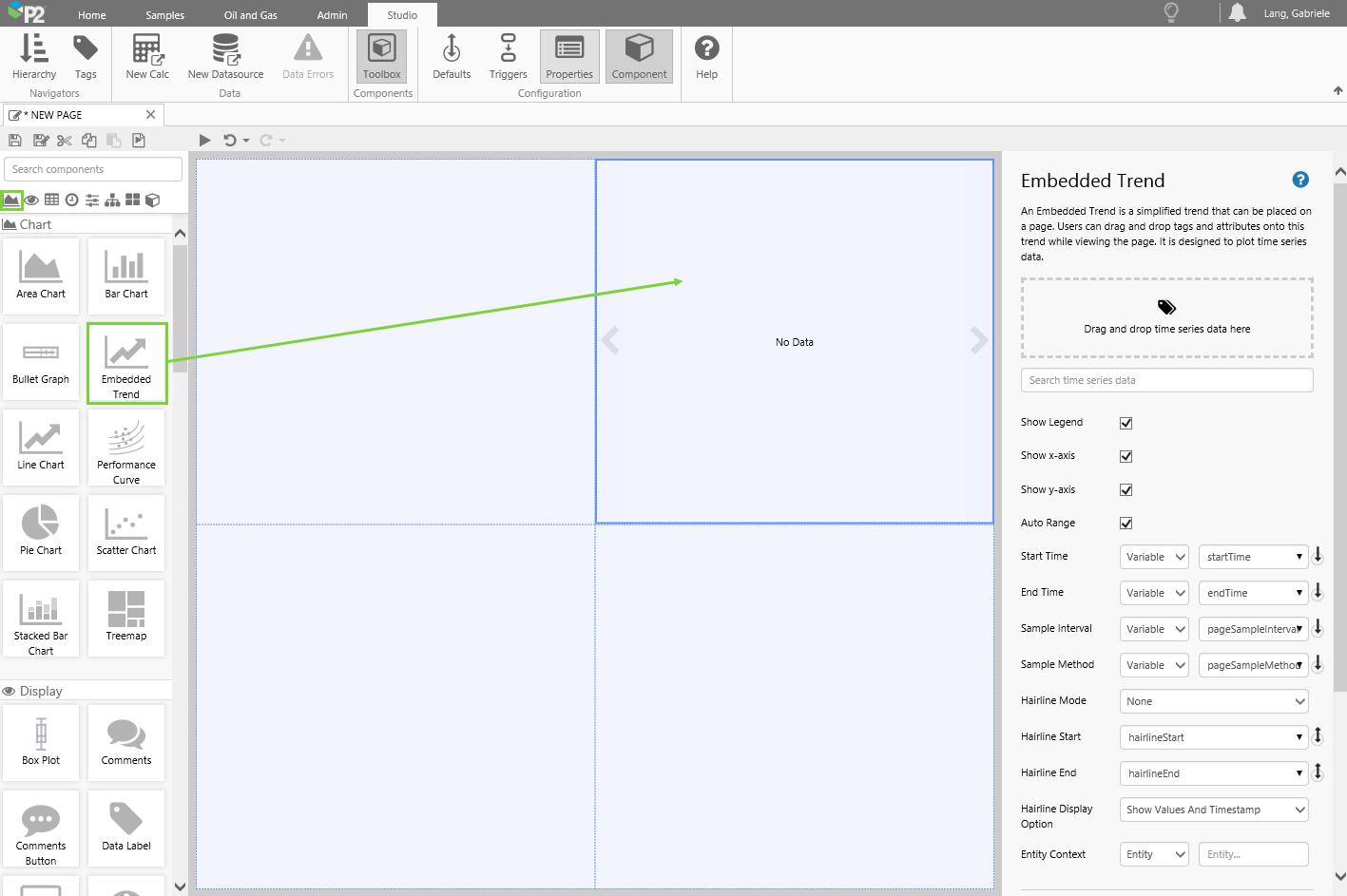The height and width of the screenshot is (896, 1347).
Task: Switch to the Oil and Gas tab
Action: click(x=251, y=15)
